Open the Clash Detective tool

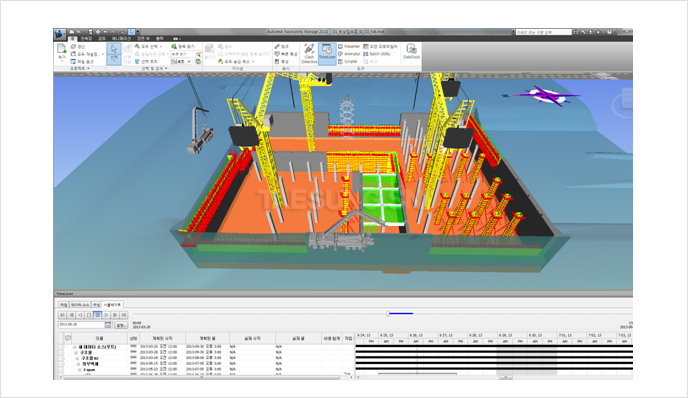point(309,54)
